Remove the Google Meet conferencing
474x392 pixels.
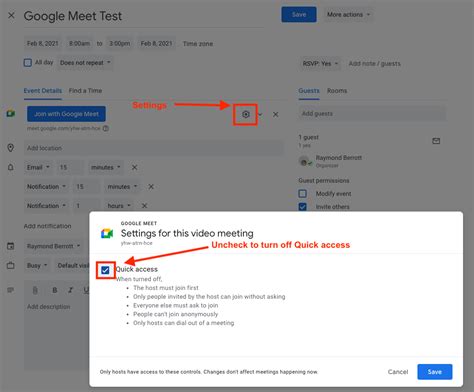(x=275, y=114)
